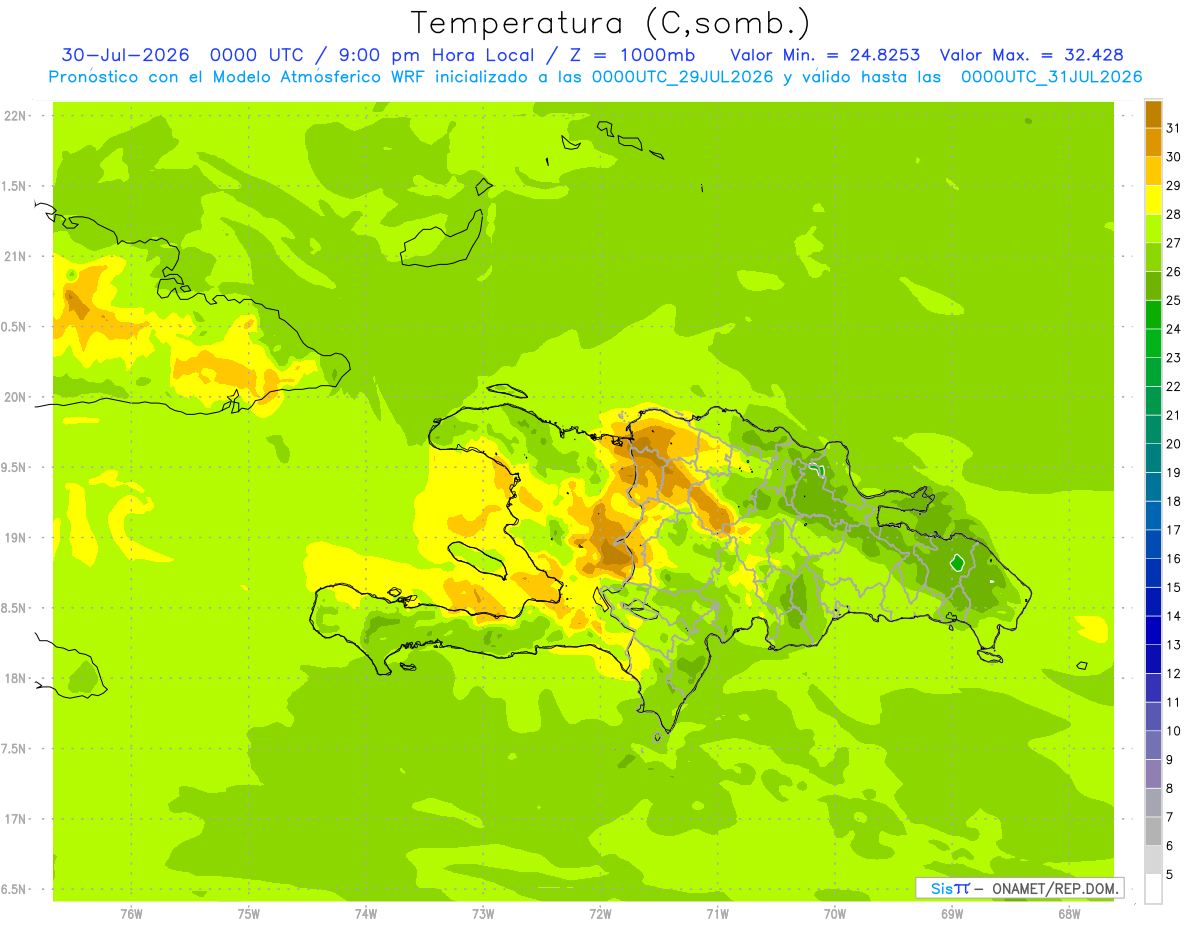Click the '75W' longitude label
The width and height of the screenshot is (1200, 927).
point(249,913)
